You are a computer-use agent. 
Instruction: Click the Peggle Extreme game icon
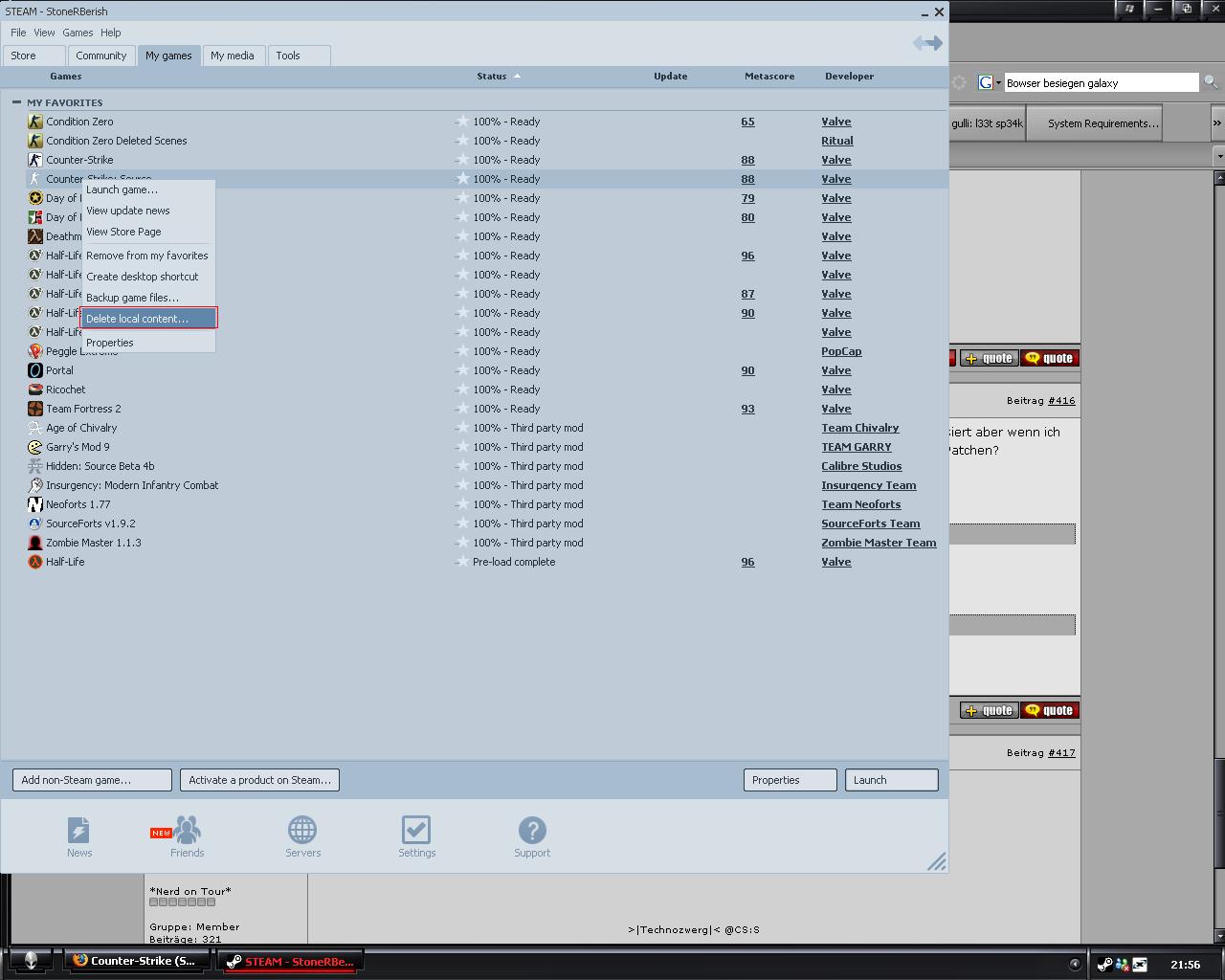pyautogui.click(x=35, y=351)
